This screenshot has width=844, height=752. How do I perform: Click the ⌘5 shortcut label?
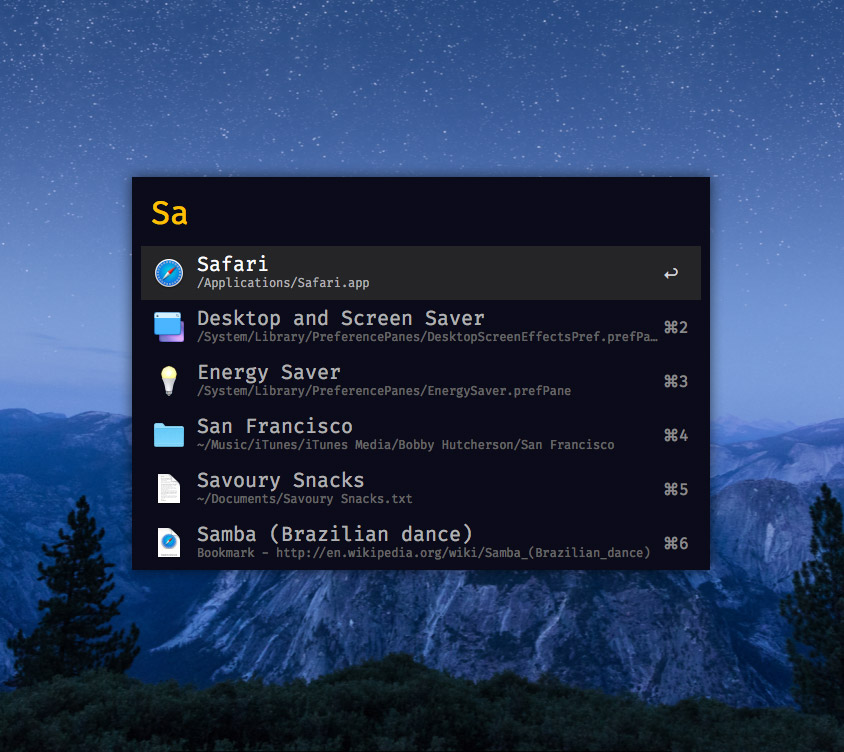click(676, 489)
